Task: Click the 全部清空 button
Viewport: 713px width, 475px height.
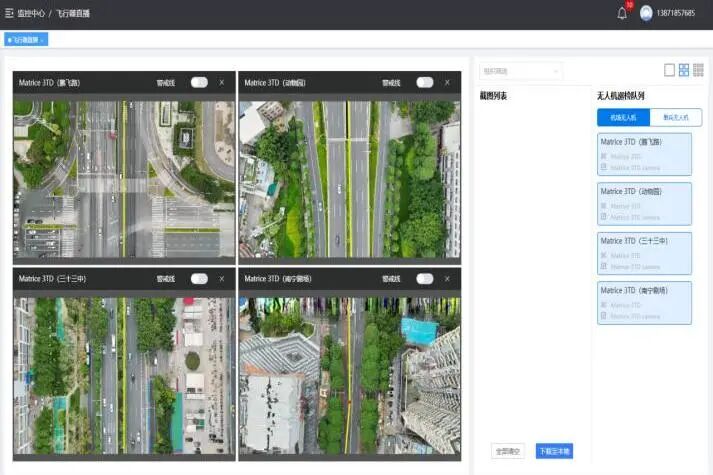Action: 508,451
